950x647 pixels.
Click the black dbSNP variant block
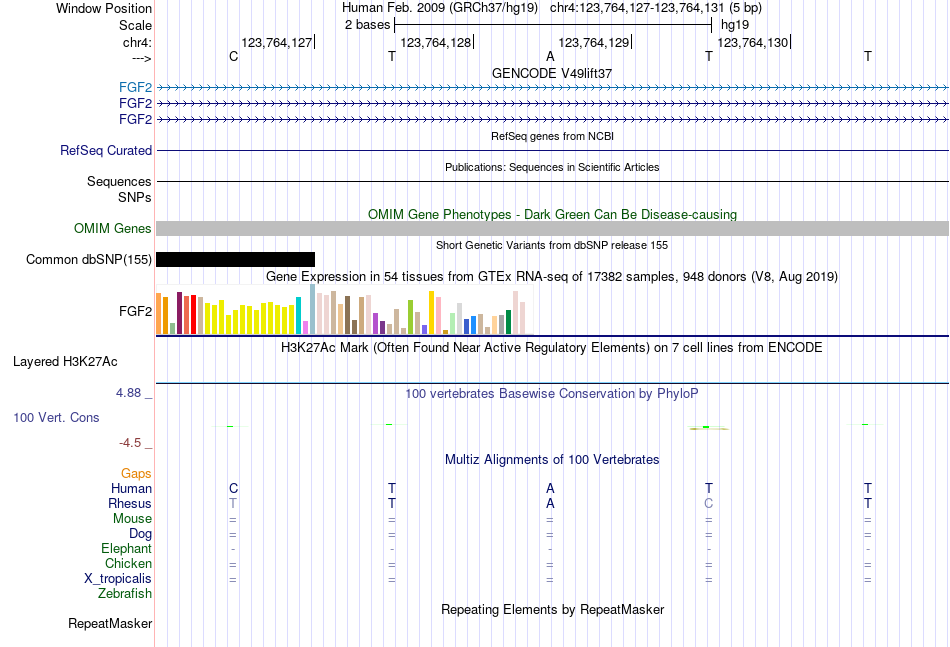[236, 259]
